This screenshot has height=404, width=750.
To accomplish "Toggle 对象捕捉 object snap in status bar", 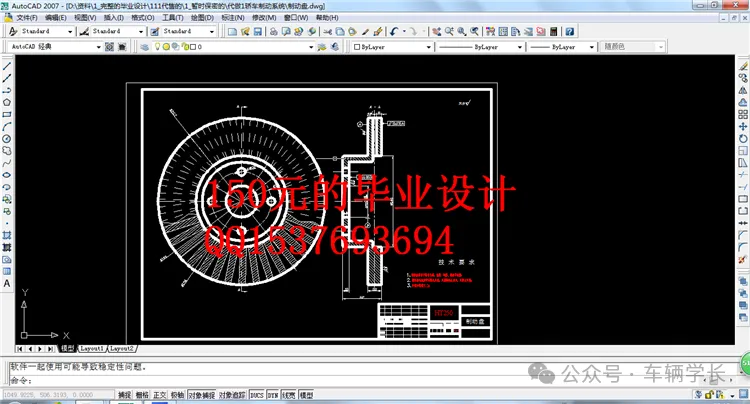I will 201,395.
